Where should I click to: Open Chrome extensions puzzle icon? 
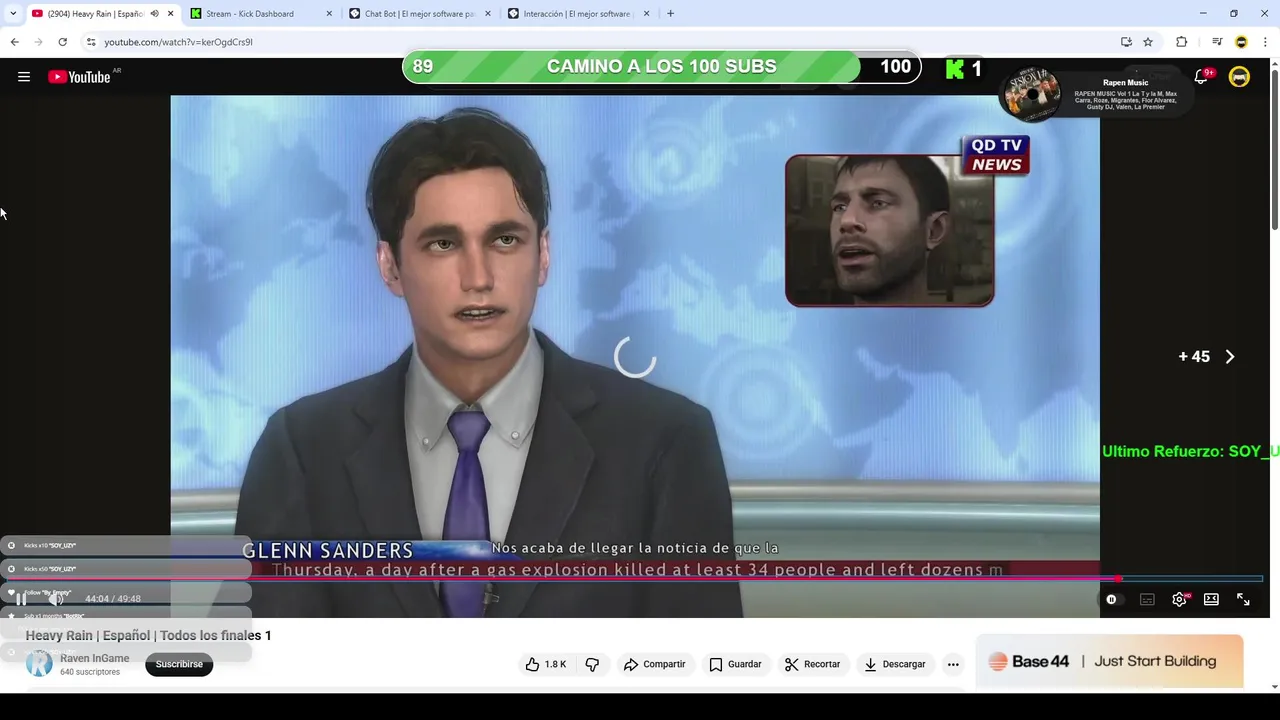(x=1182, y=42)
